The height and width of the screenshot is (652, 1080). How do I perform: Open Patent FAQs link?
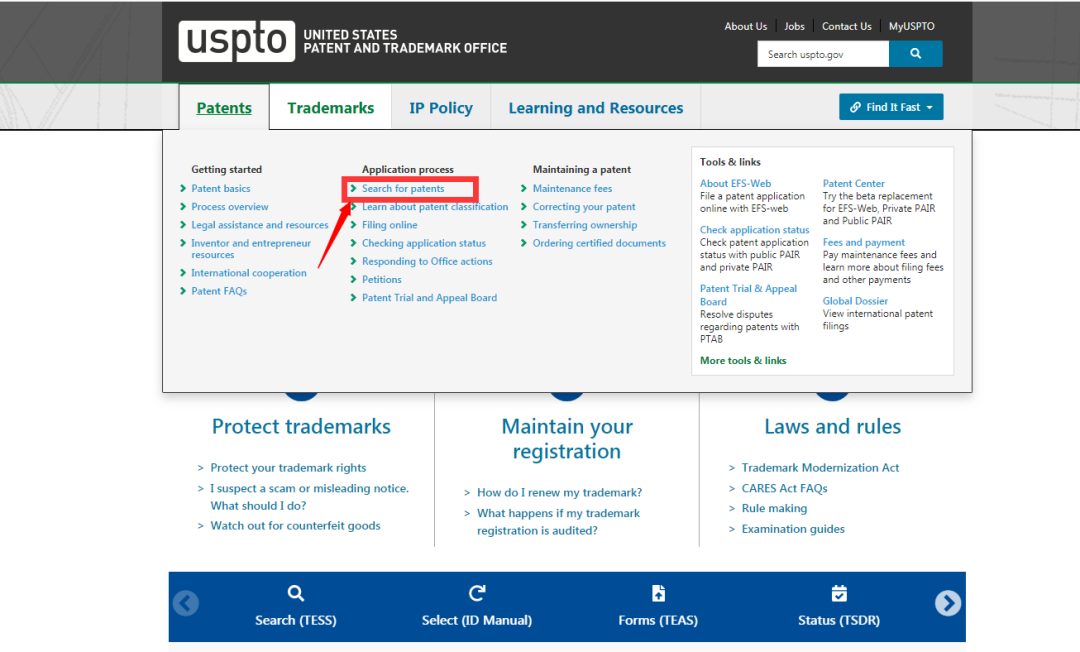click(219, 291)
